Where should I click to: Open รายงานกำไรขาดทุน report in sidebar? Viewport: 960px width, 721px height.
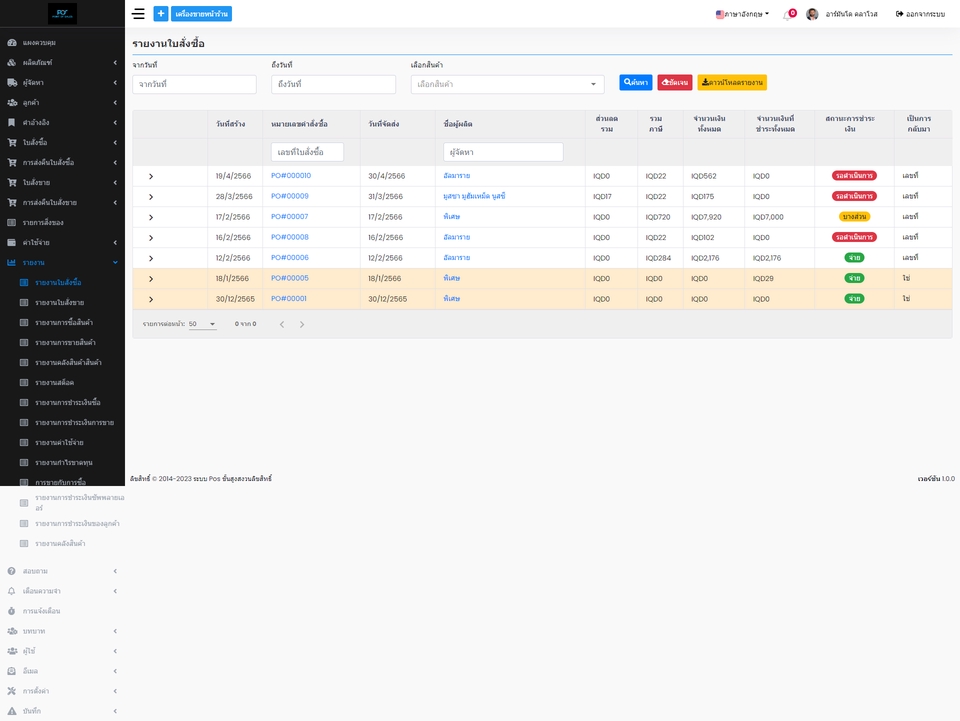pyautogui.click(x=64, y=463)
